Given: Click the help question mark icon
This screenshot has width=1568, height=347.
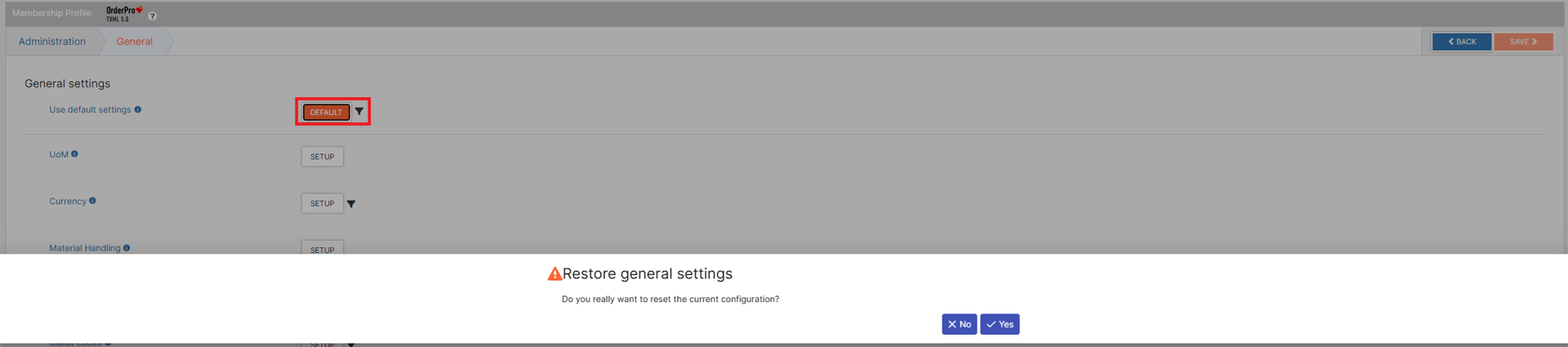Looking at the screenshot, I should [153, 16].
